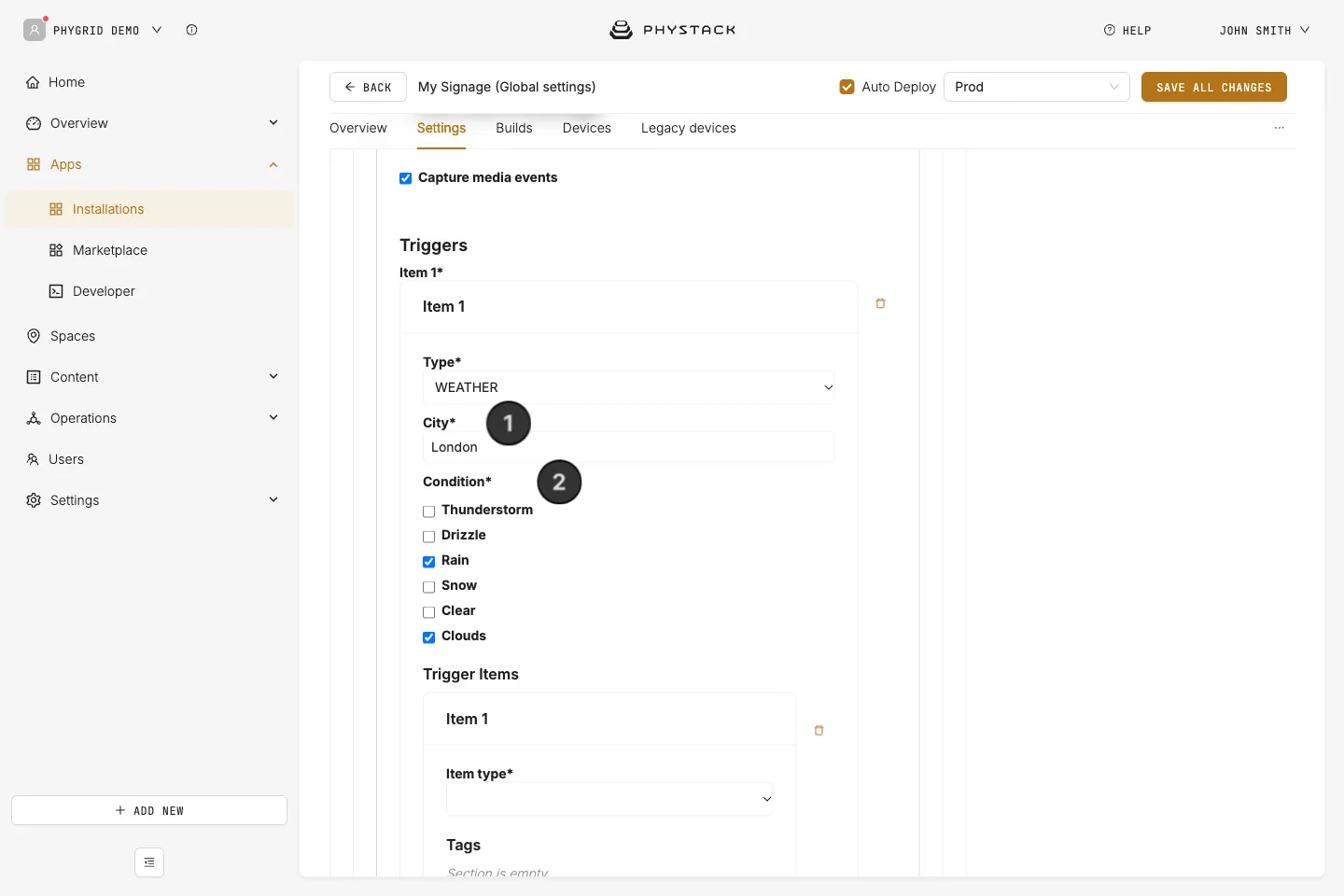Image resolution: width=1344 pixels, height=896 pixels.
Task: Uncheck the Rain condition
Action: 429,562
